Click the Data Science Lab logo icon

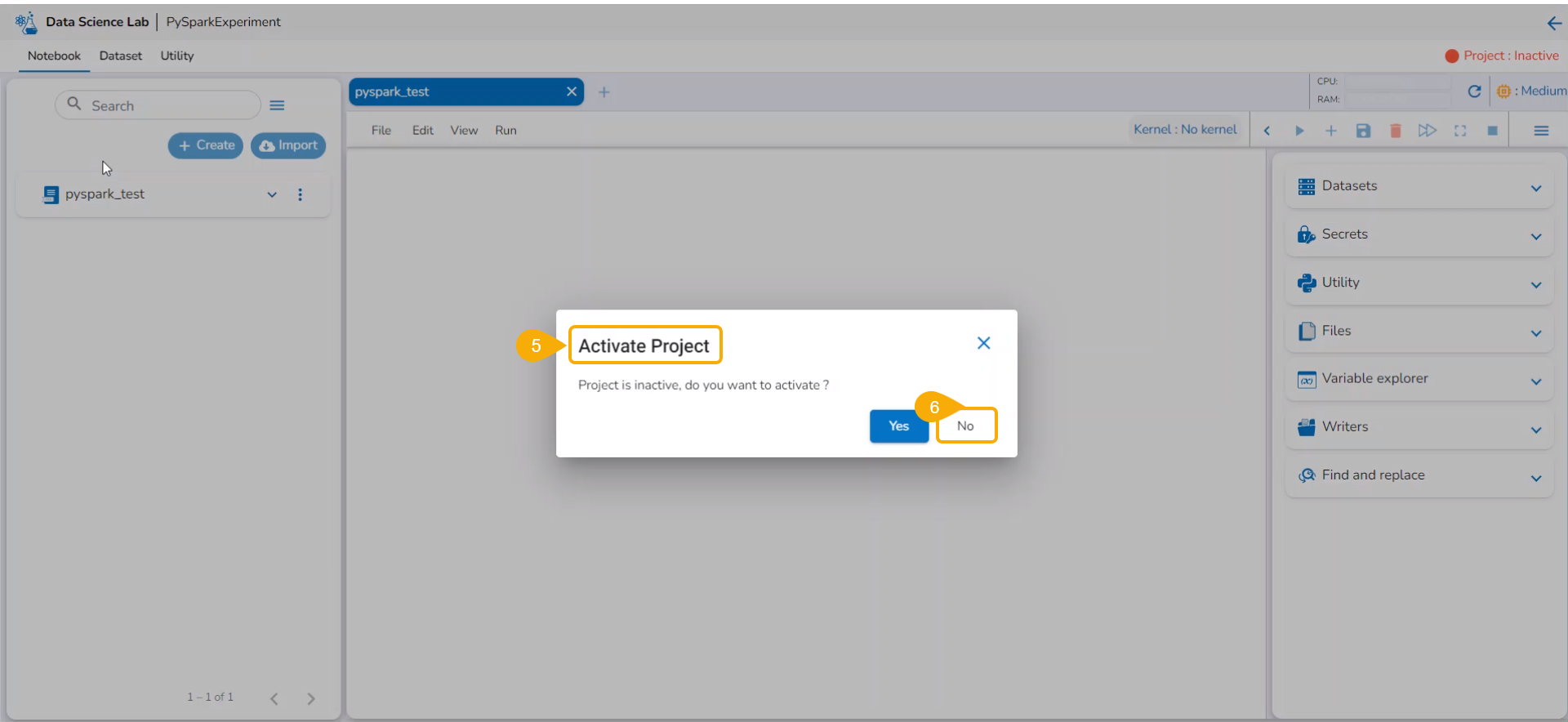tap(26, 22)
